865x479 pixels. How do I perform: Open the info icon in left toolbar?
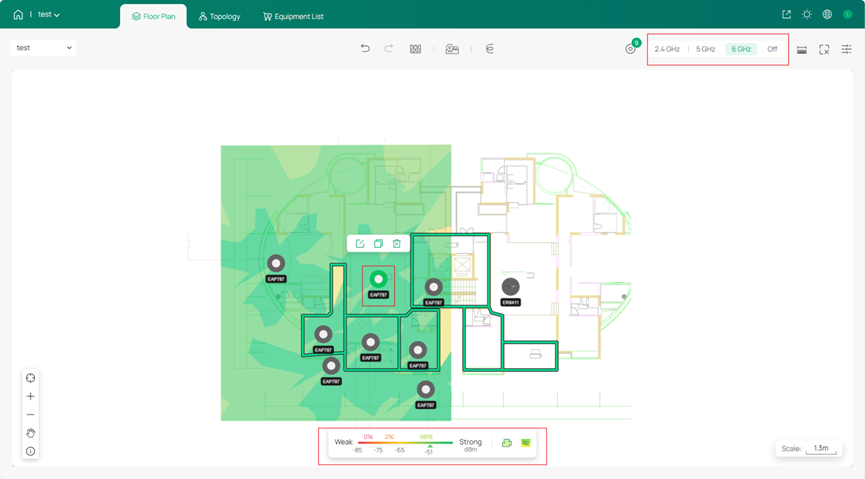click(x=30, y=451)
